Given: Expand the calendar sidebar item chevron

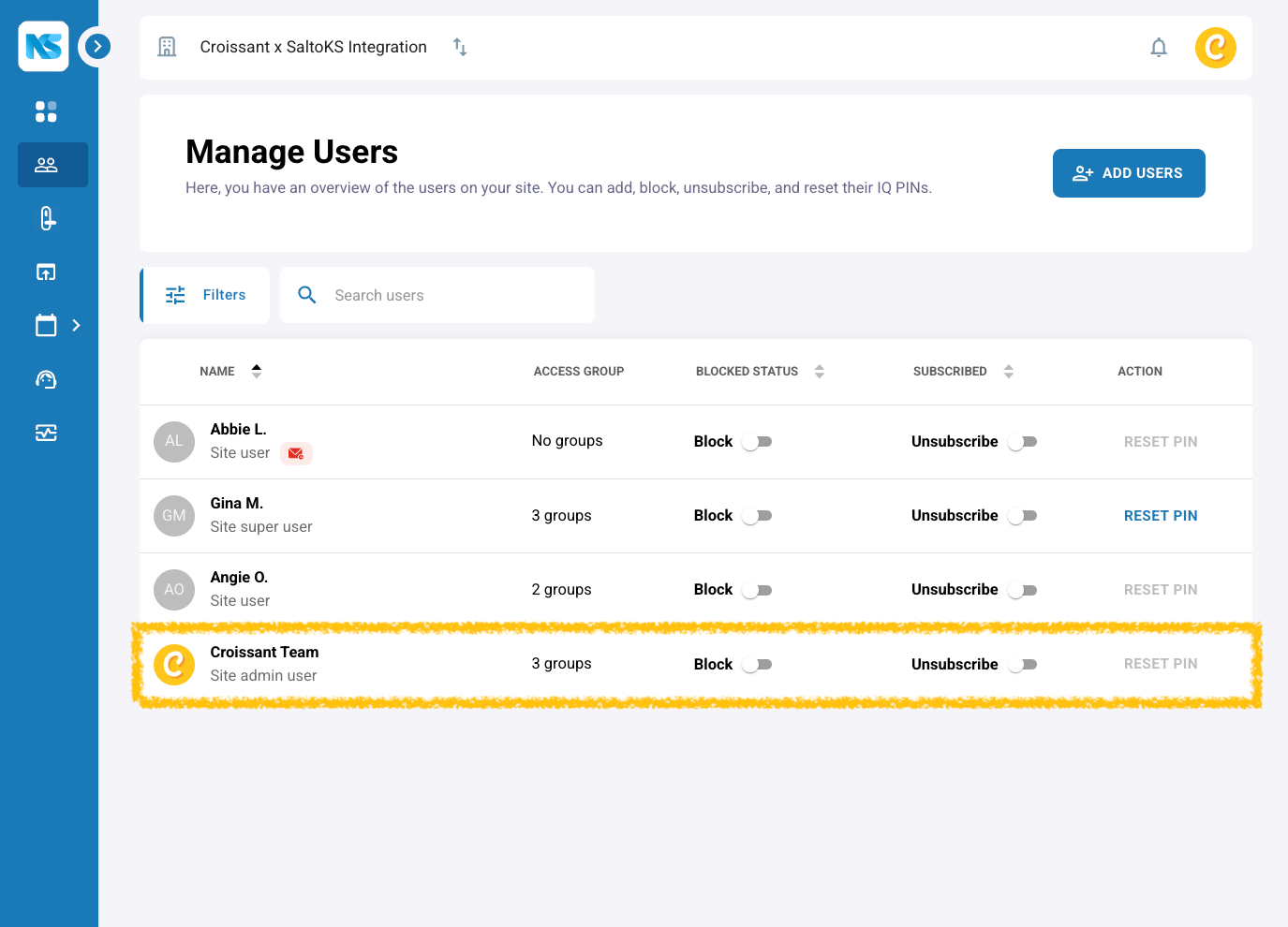Looking at the screenshot, I should tap(75, 325).
